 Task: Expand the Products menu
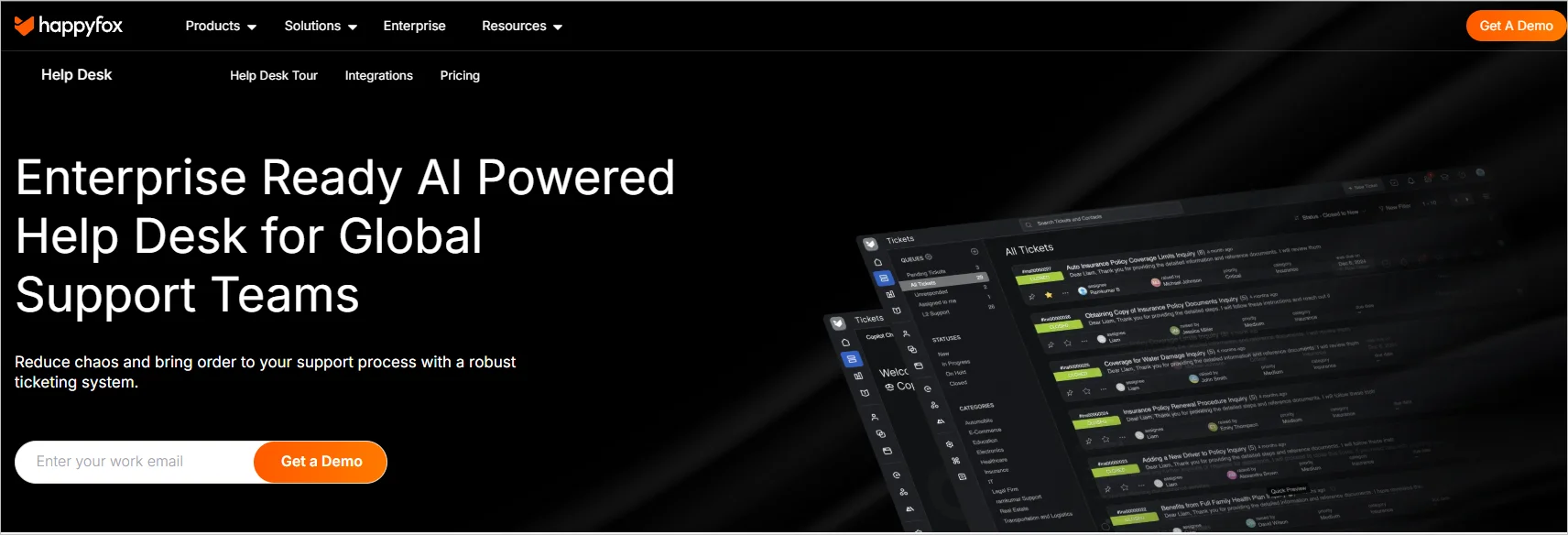point(221,26)
